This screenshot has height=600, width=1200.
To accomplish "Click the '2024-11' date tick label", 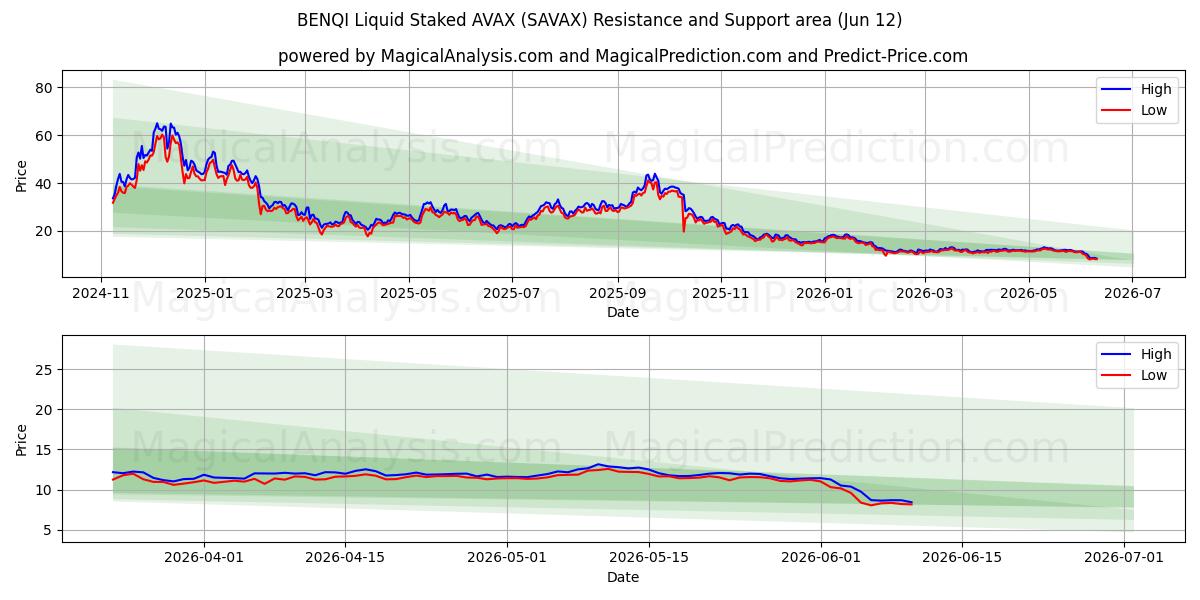I will point(101,294).
